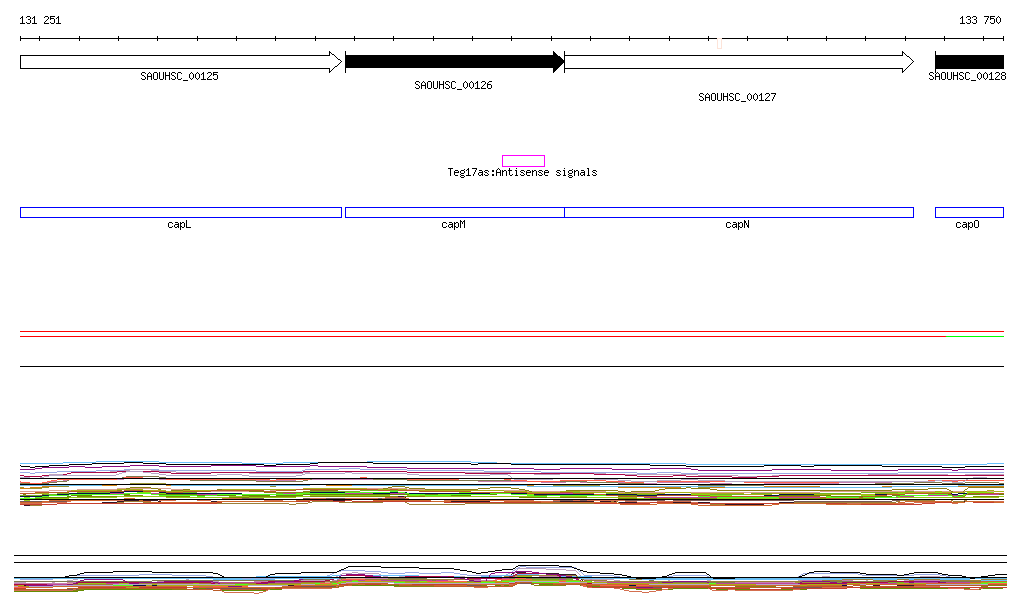Click the end coordinate 133 750
The width and height of the screenshot is (1024, 611).
pos(979,20)
